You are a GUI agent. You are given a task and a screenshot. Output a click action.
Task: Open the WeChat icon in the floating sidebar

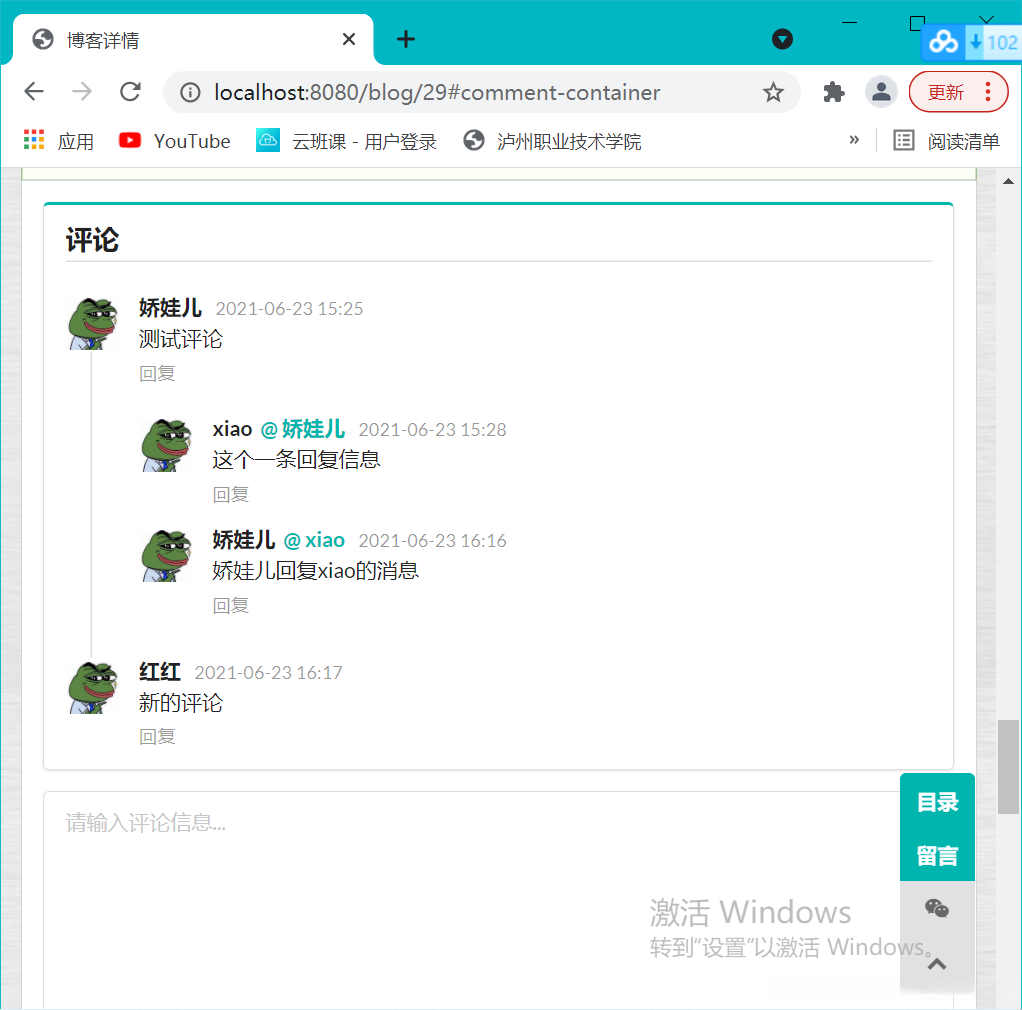click(937, 908)
